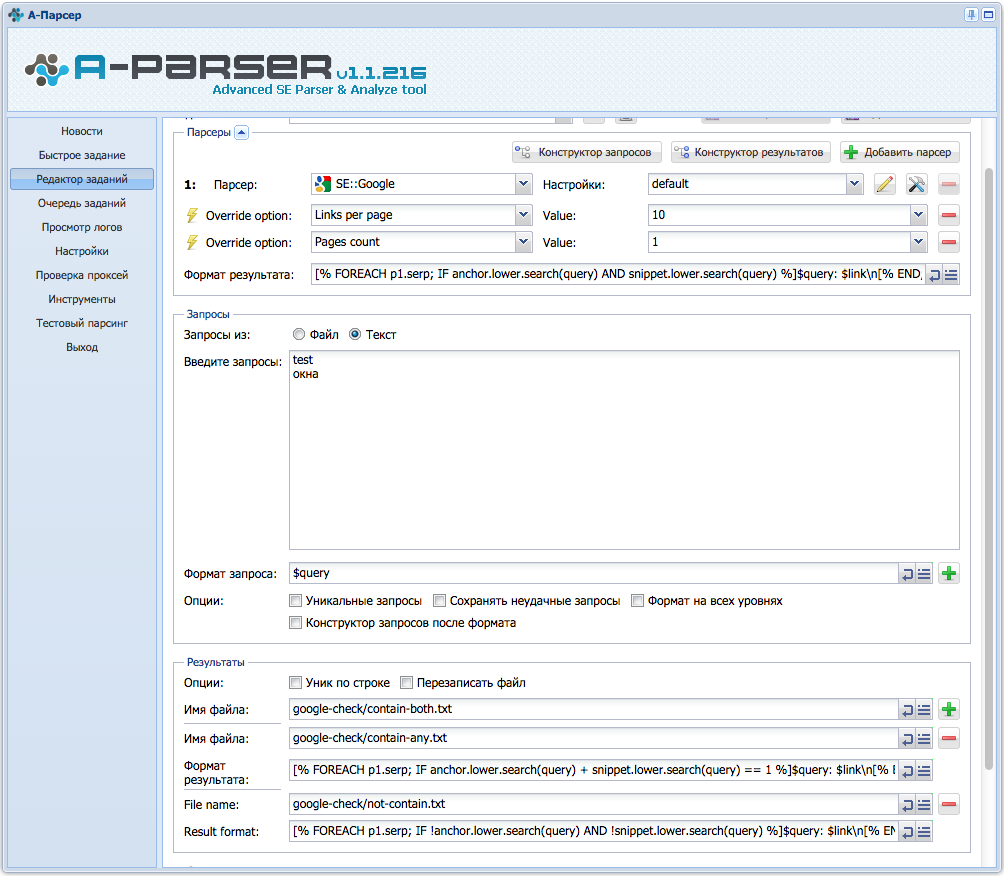Go to Проверка проксей menu item
The image size is (1004, 876).
(82, 275)
